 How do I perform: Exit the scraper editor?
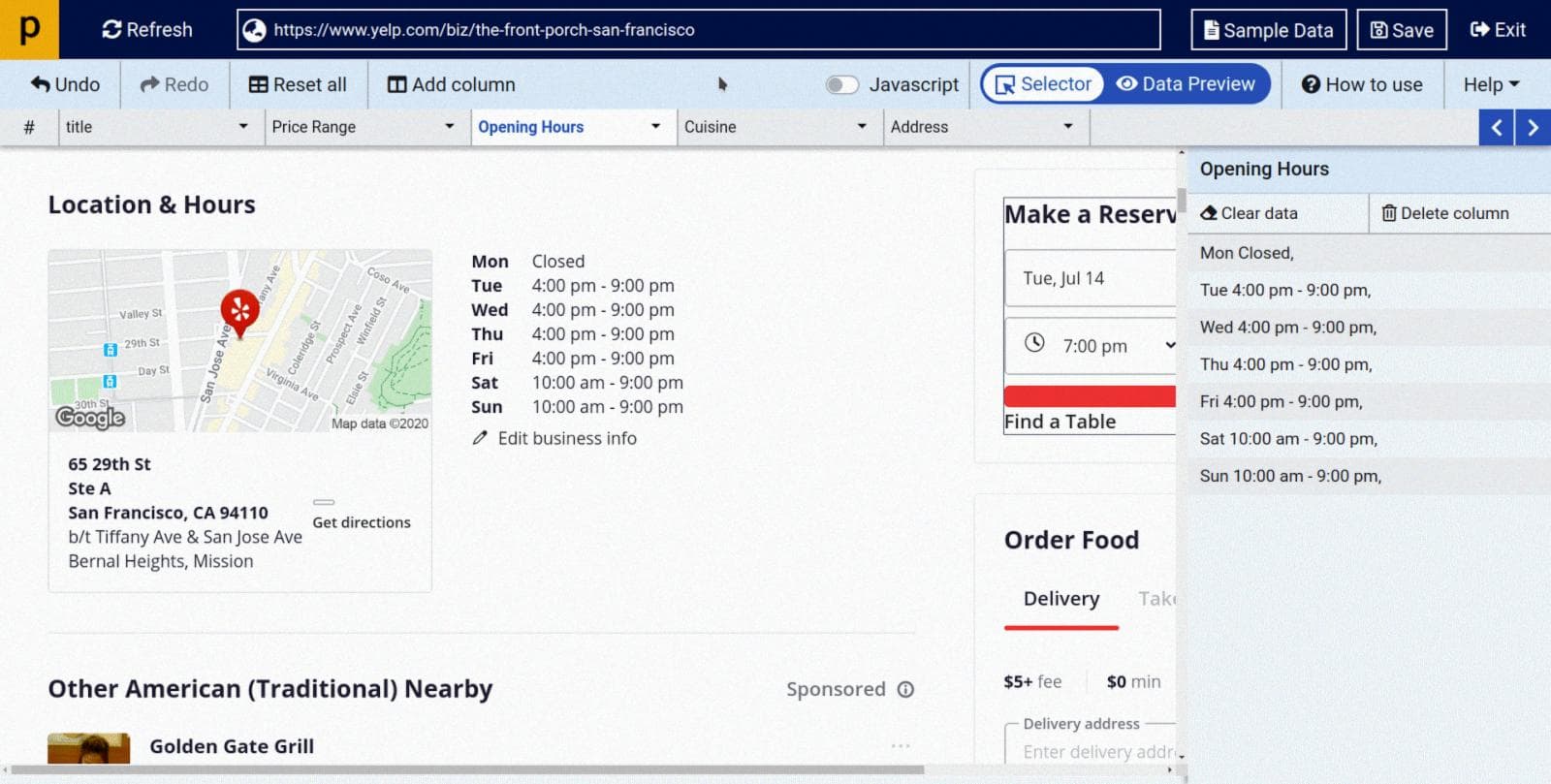(x=1498, y=30)
